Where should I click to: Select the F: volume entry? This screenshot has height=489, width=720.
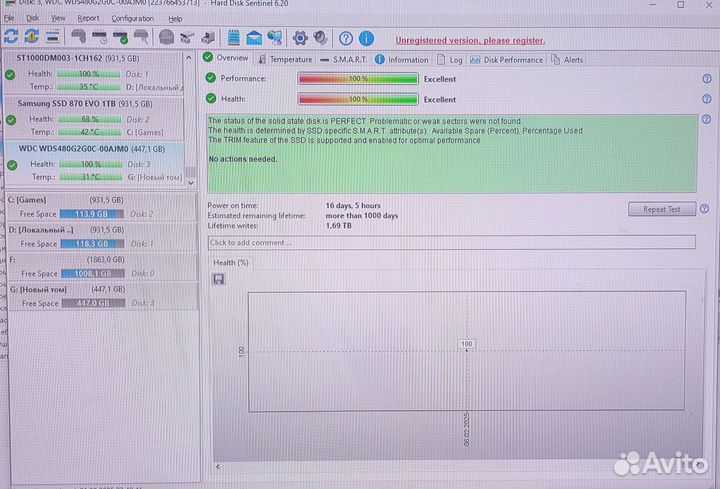tap(103, 266)
